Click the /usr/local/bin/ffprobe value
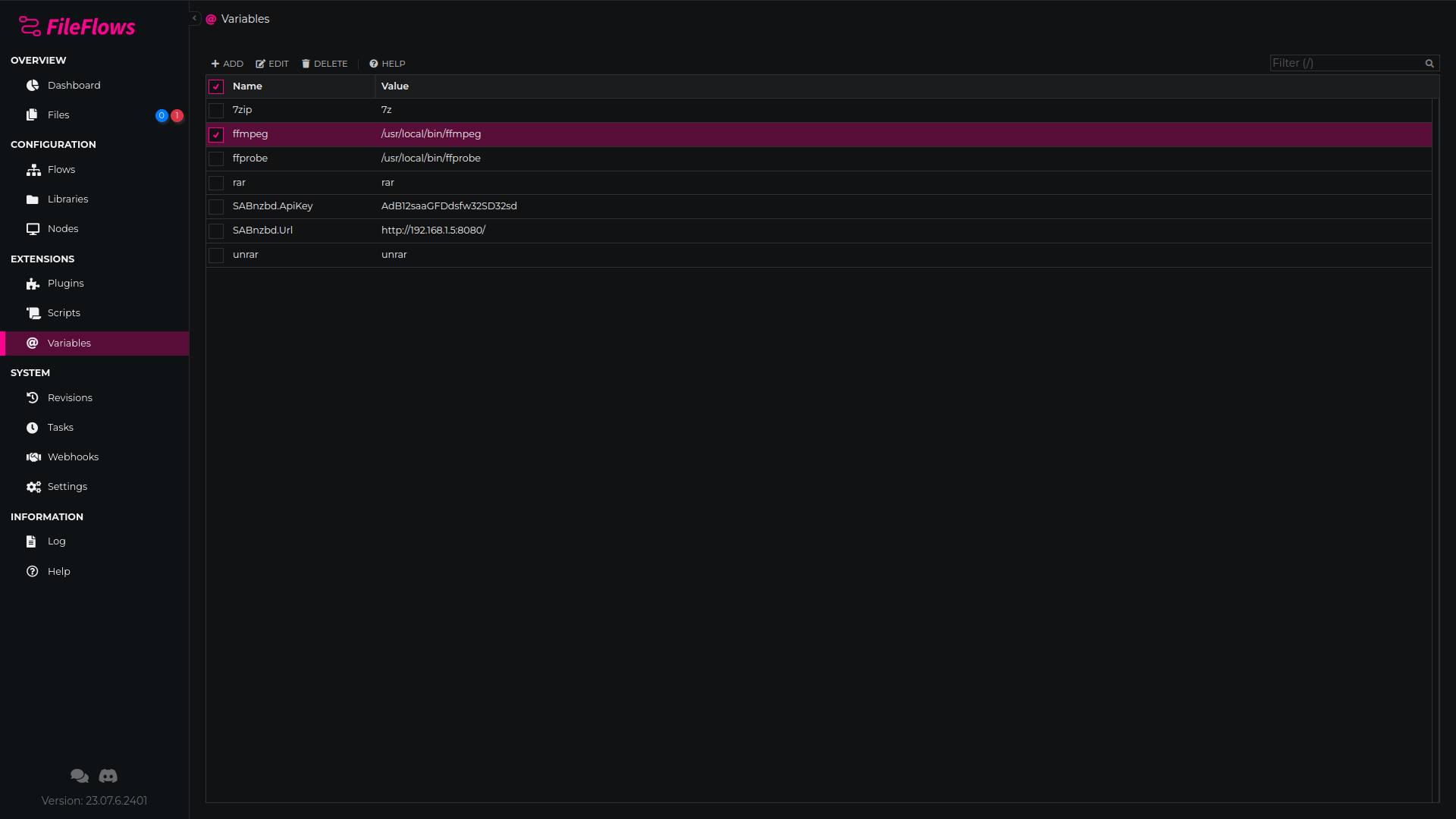This screenshot has height=819, width=1456. [431, 158]
